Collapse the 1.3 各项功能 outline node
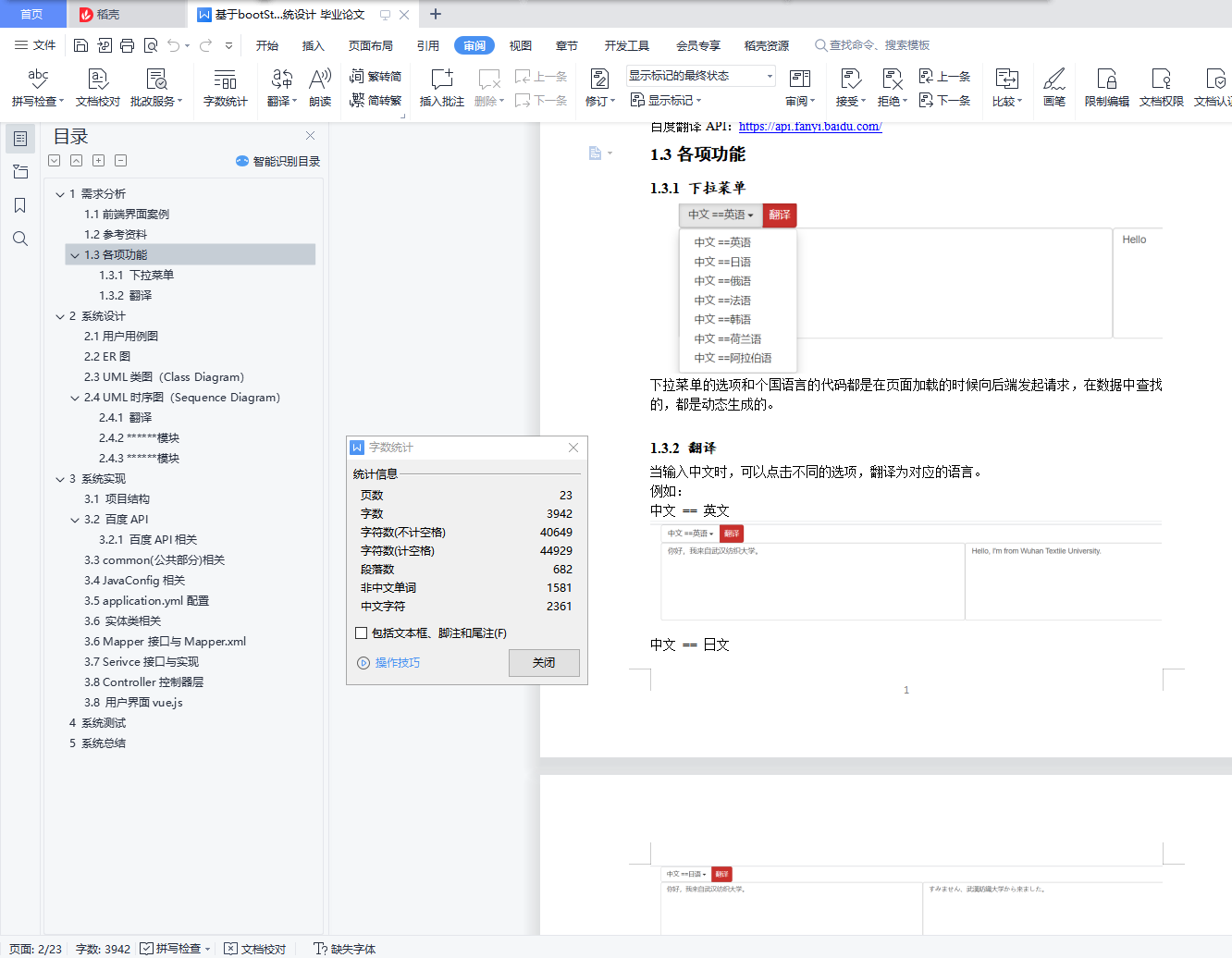This screenshot has width=1232, height=958. click(75, 255)
